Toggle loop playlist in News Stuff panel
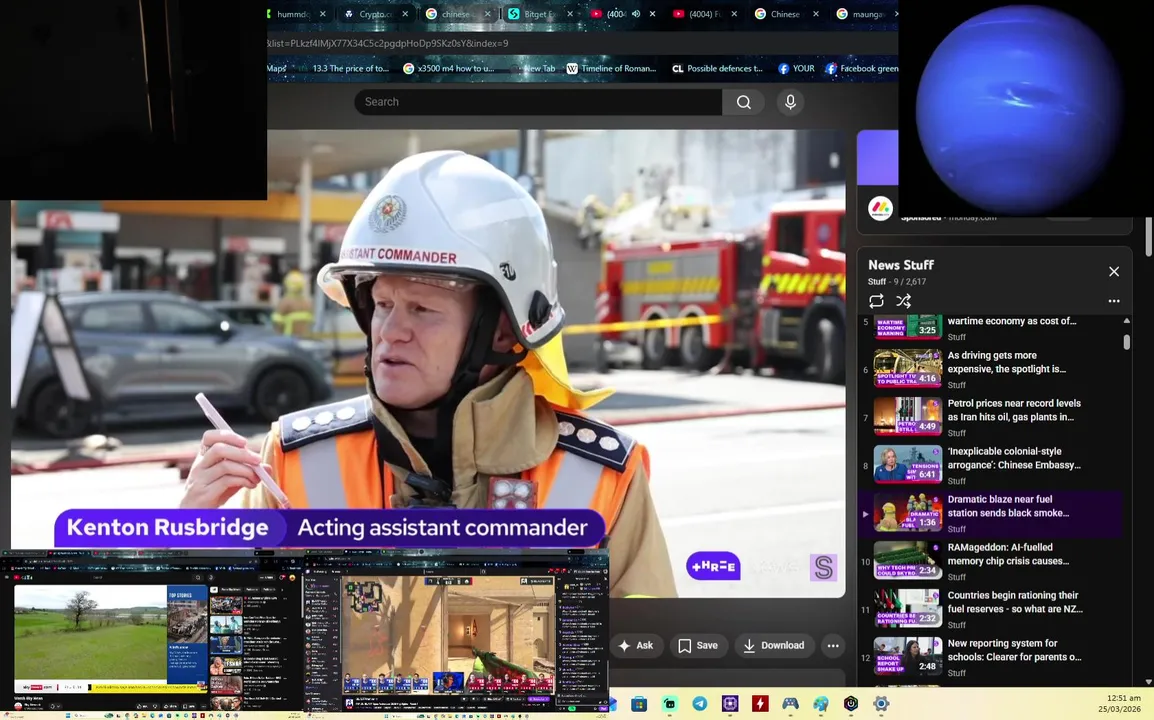 tap(876, 301)
